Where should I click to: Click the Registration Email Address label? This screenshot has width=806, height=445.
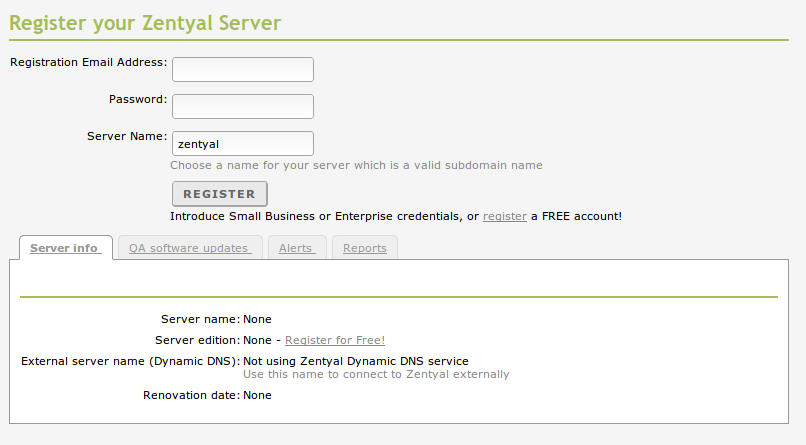coord(88,62)
